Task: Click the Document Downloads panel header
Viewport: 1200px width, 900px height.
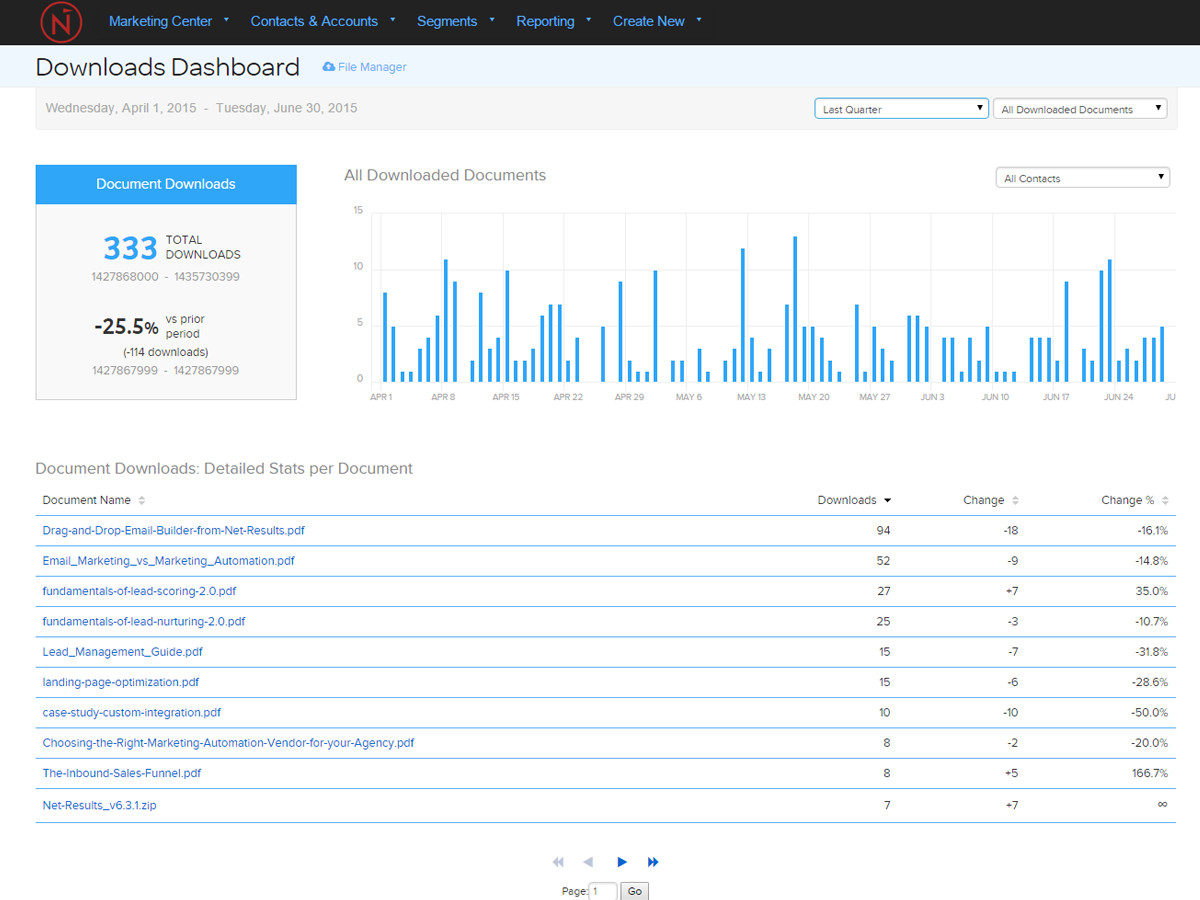Action: (166, 184)
